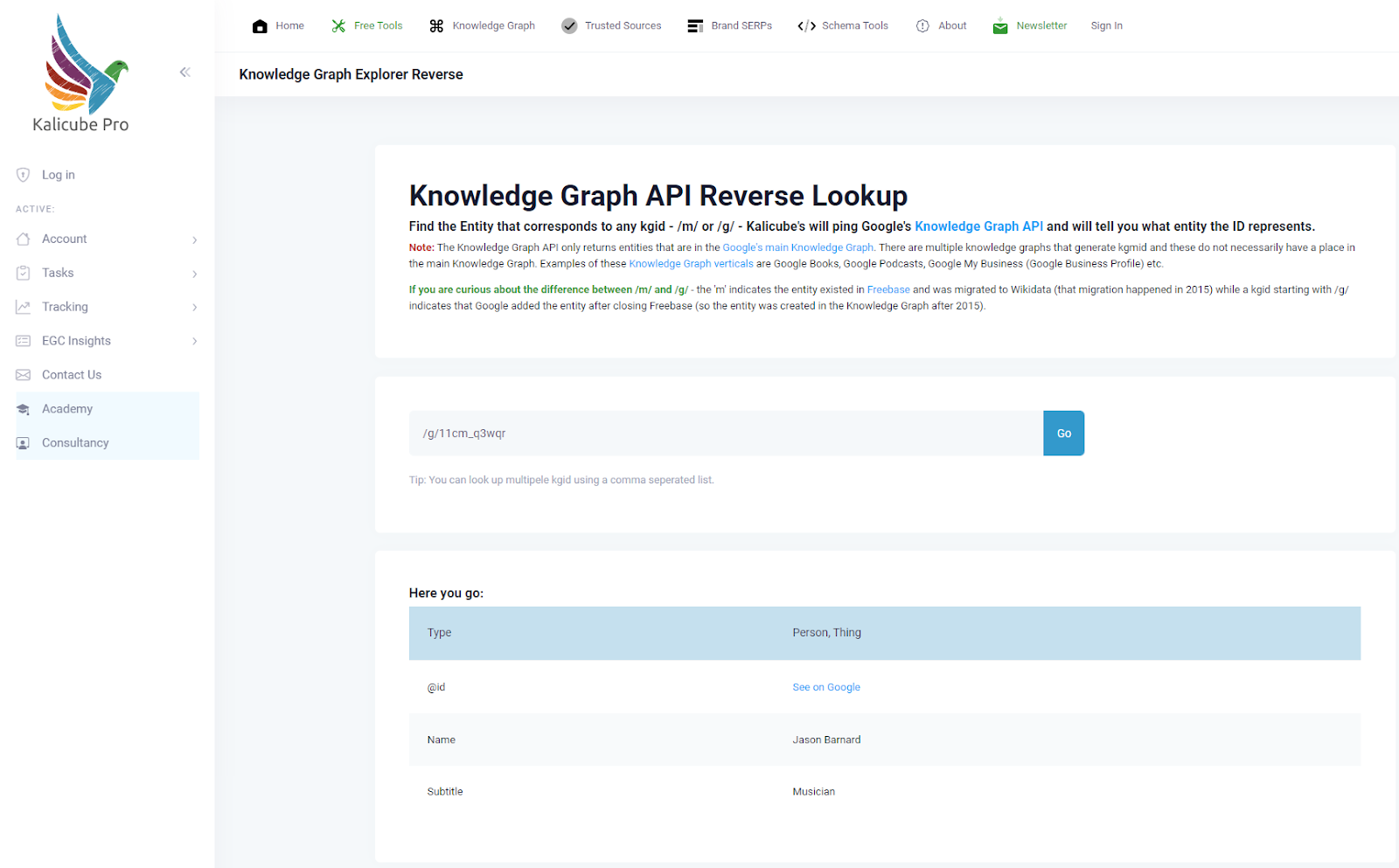The height and width of the screenshot is (868, 1399).
Task: Click the Home house icon
Action: click(260, 26)
